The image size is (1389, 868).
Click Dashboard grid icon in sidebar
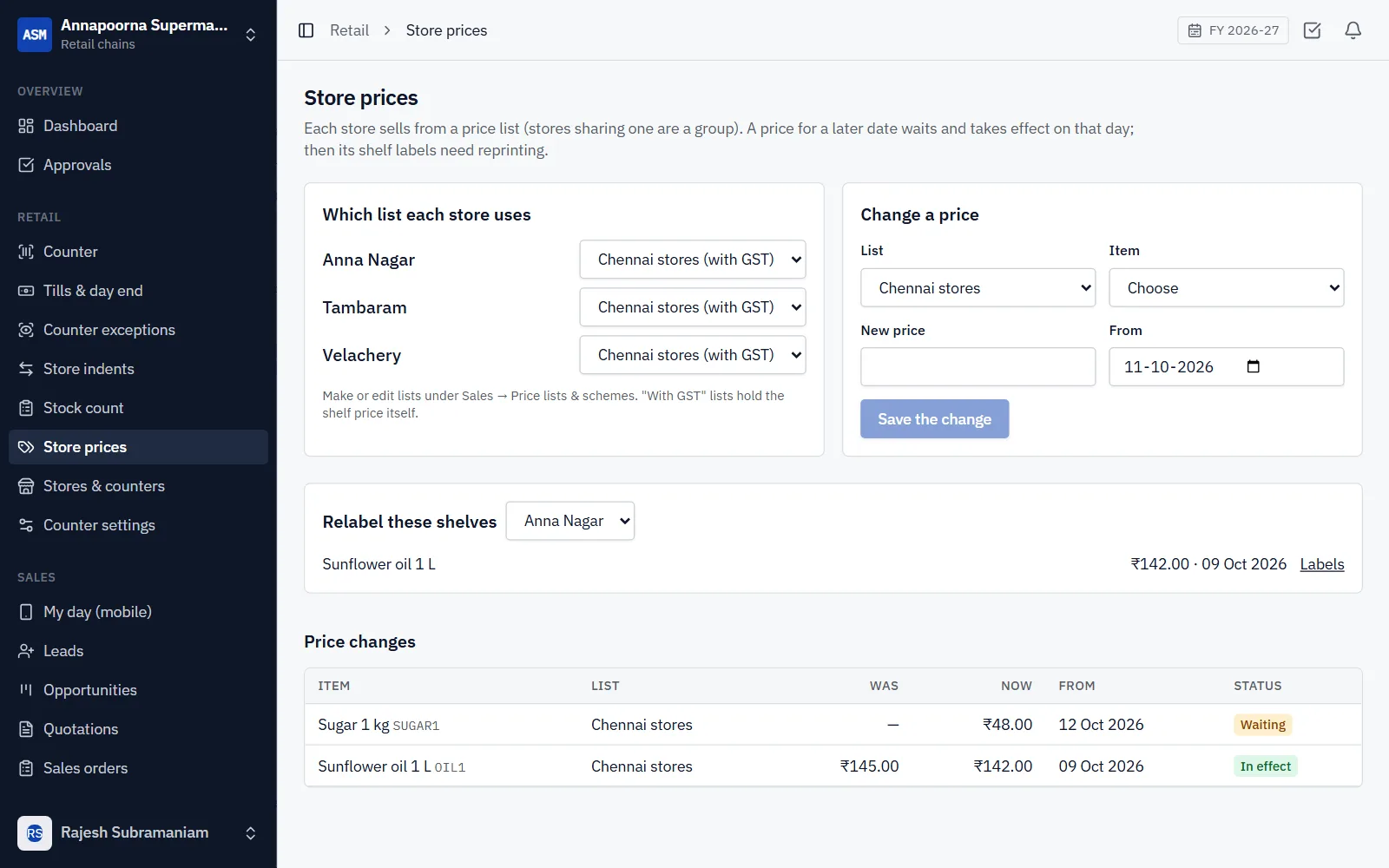pyautogui.click(x=26, y=126)
